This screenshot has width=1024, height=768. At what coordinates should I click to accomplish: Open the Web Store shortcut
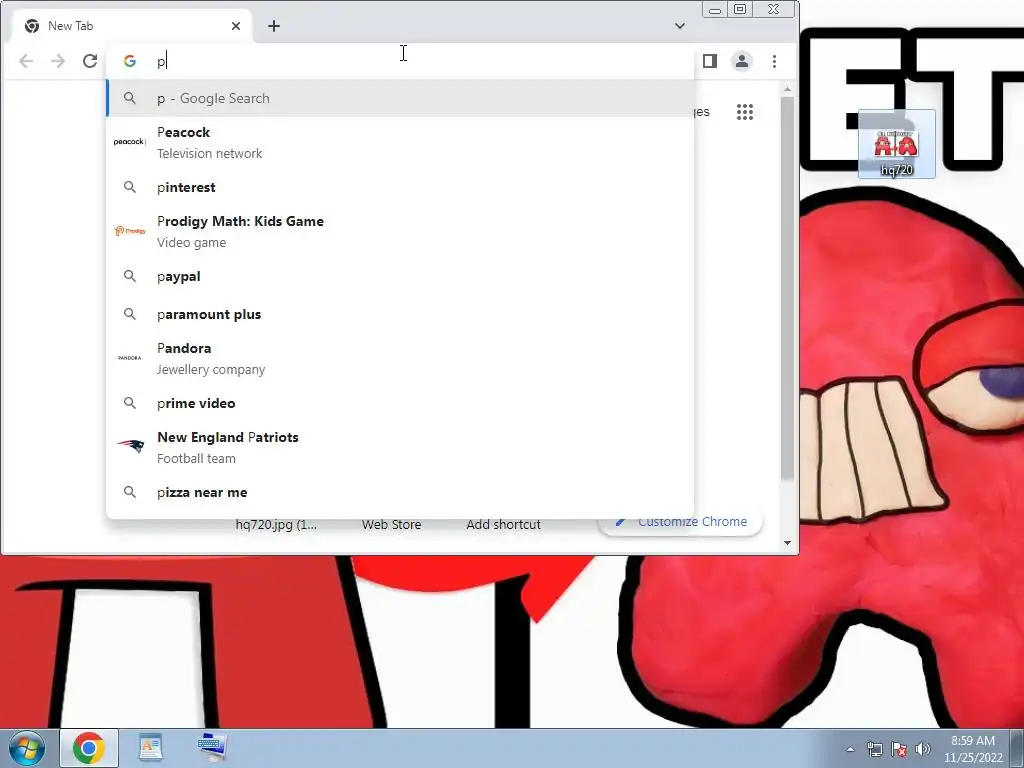pos(392,524)
